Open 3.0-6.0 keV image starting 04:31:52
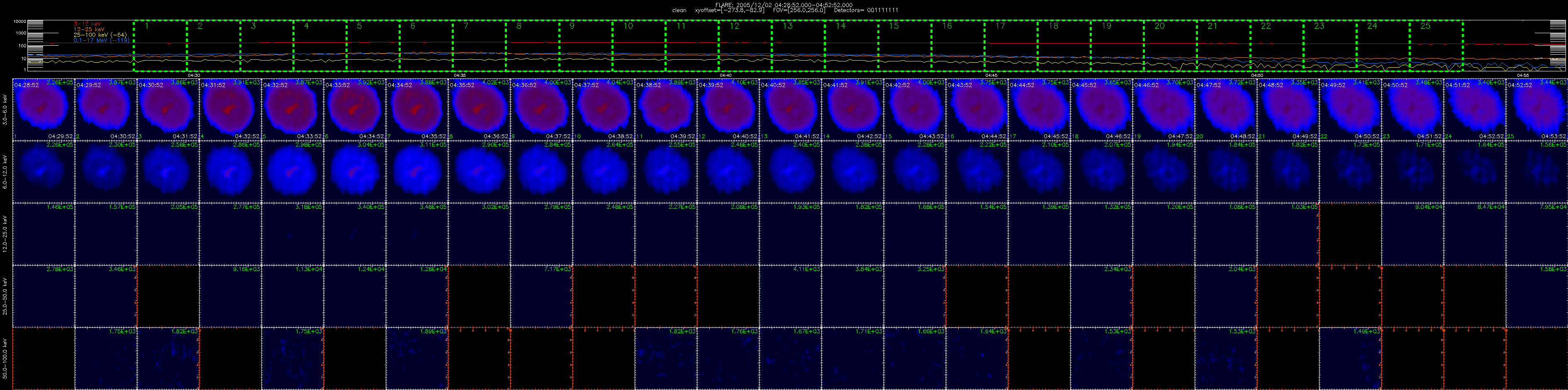 [230, 110]
